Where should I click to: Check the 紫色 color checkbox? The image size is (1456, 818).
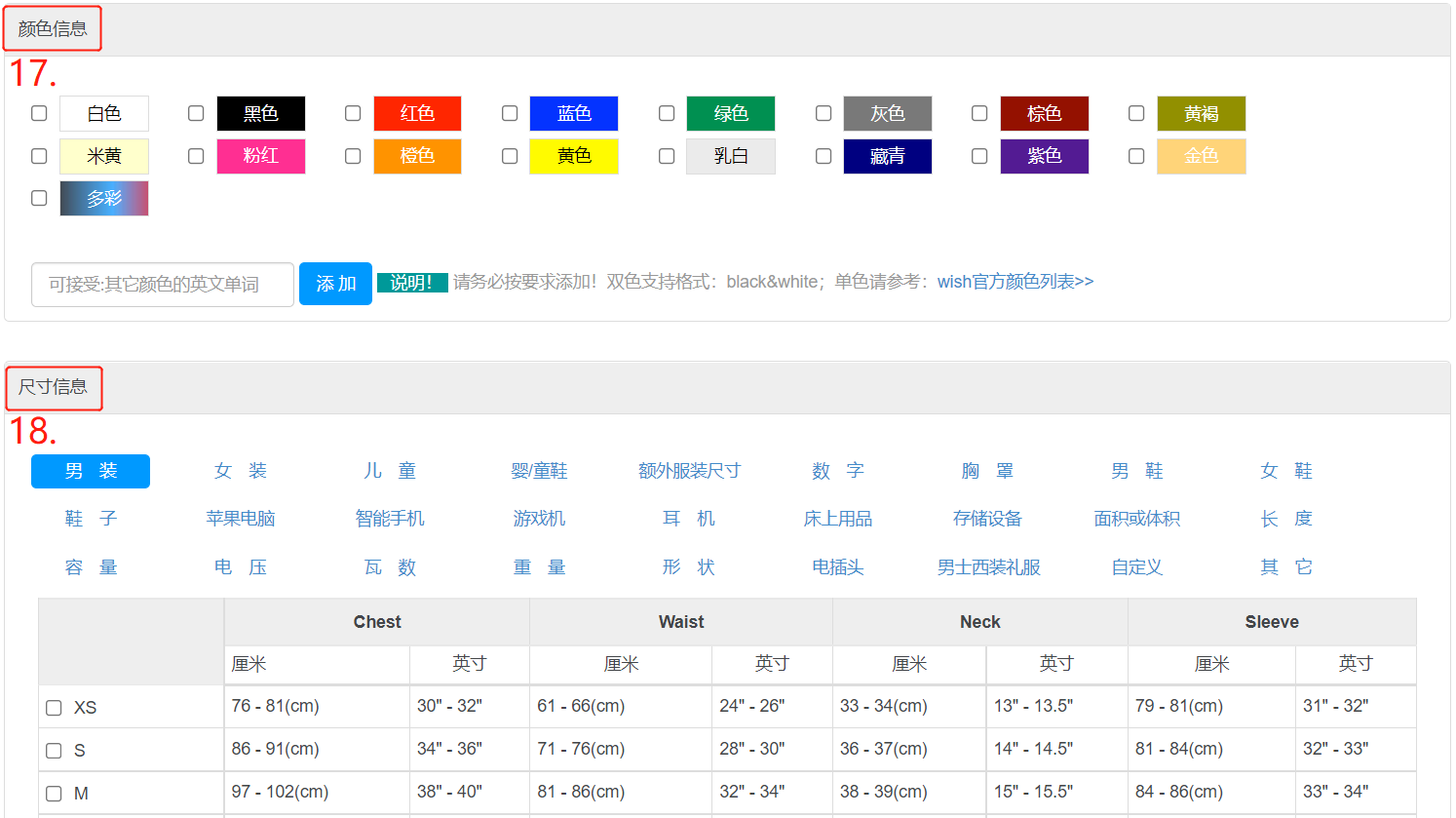(x=979, y=156)
